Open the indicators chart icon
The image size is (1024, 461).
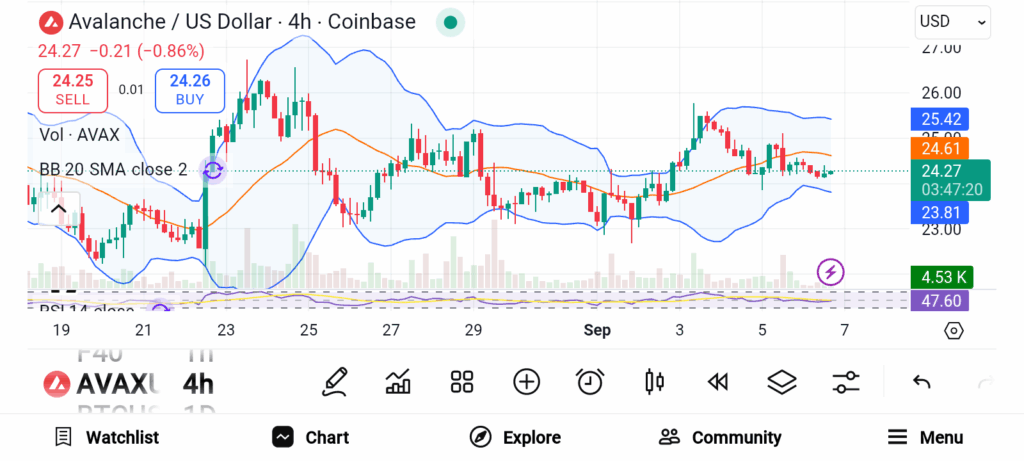(399, 381)
